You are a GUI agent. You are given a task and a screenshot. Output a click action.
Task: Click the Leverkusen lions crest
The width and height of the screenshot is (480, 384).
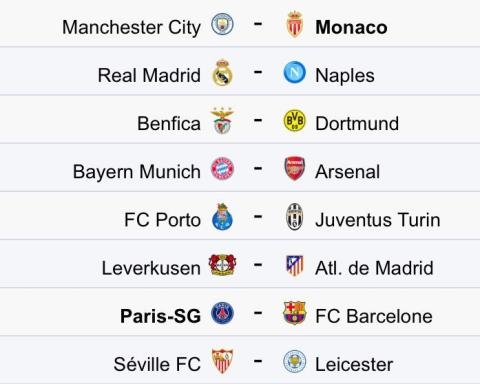222,265
